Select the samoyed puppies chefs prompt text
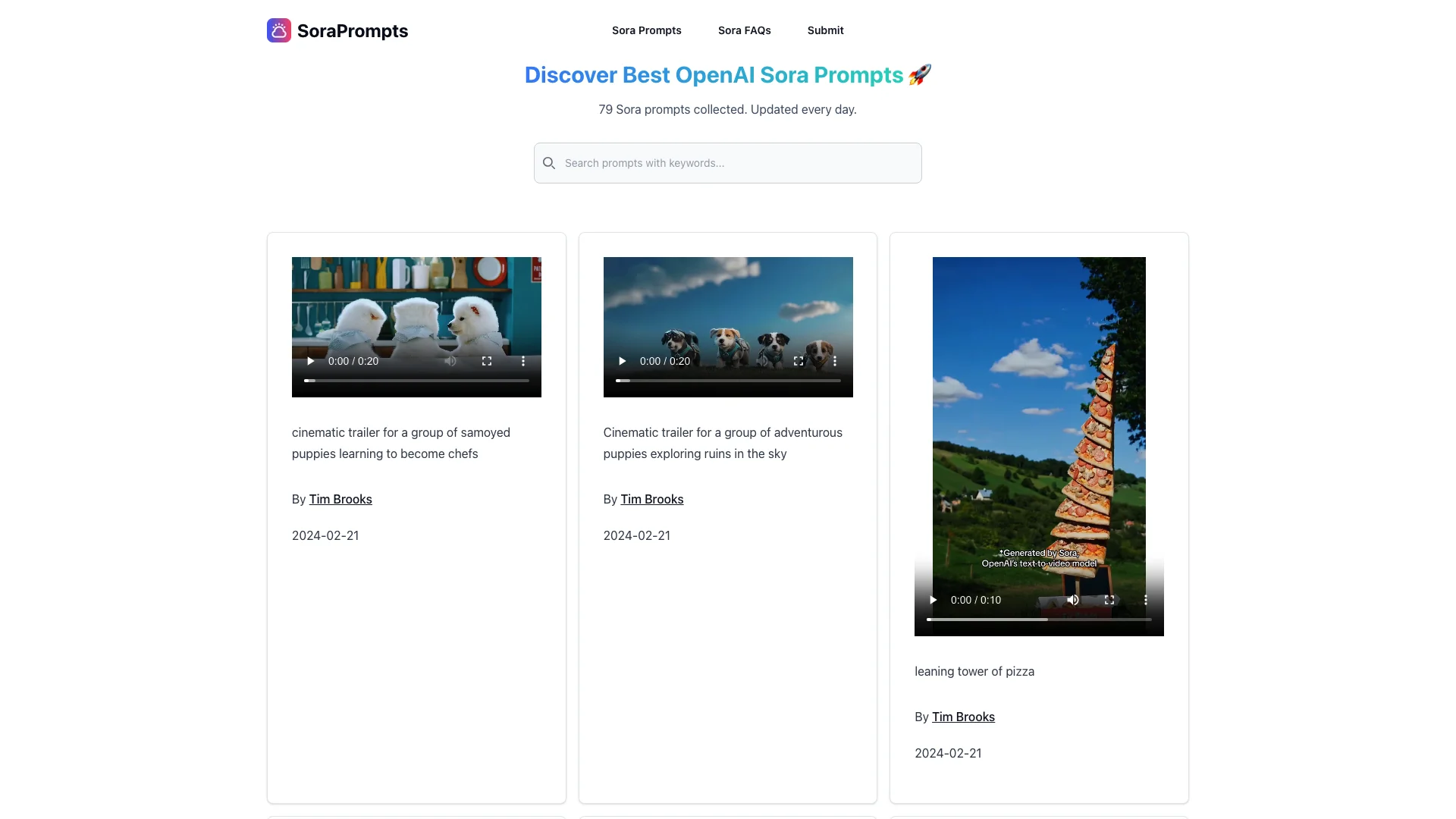This screenshot has width=1456, height=819. [401, 443]
